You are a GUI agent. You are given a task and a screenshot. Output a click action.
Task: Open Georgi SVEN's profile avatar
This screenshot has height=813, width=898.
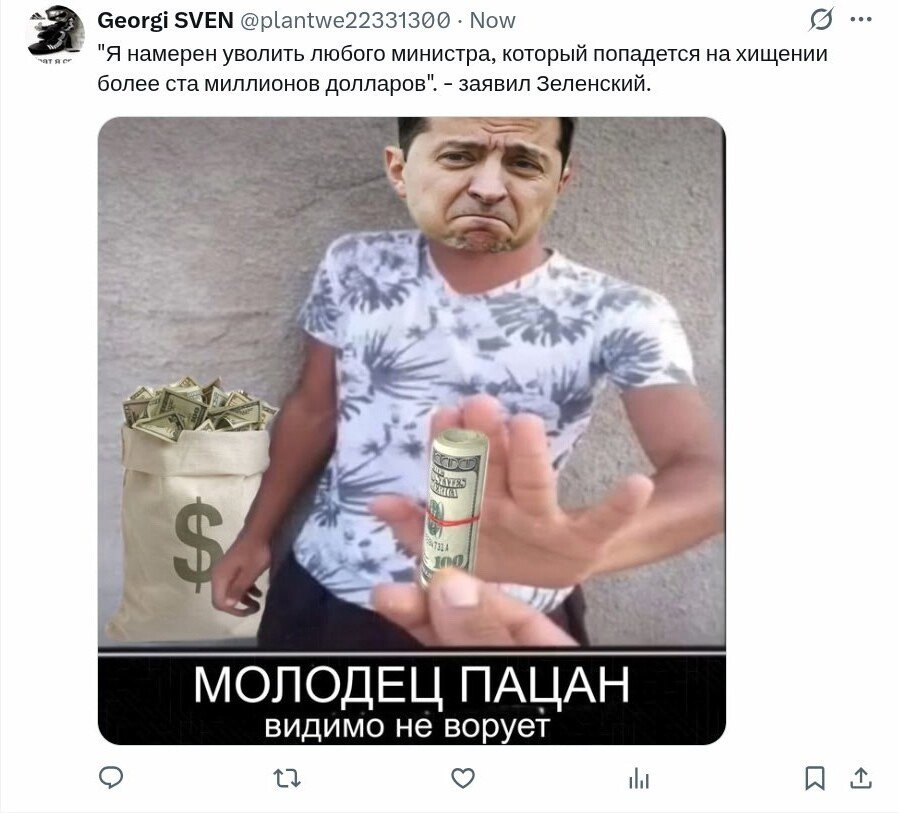[55, 33]
